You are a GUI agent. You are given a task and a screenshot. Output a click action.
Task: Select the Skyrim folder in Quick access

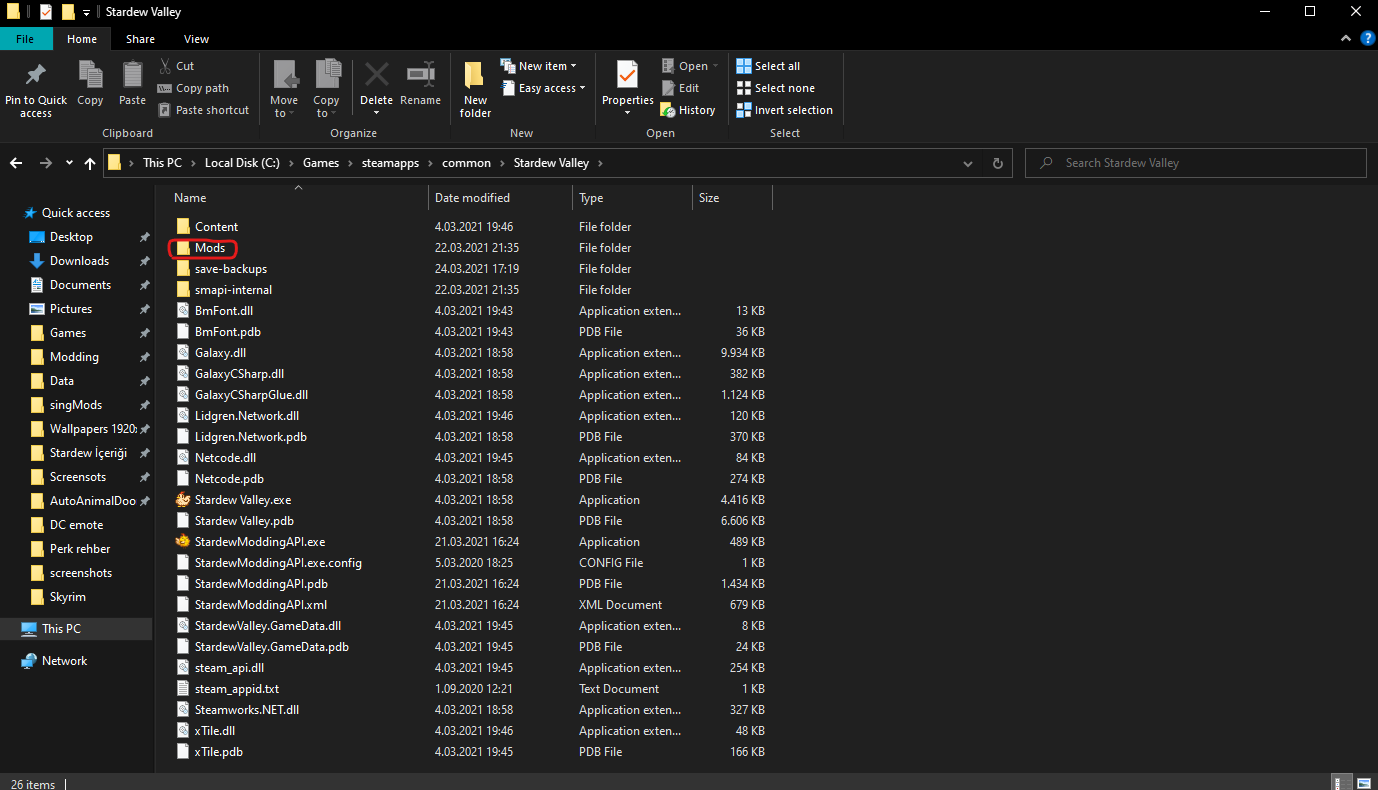(x=68, y=597)
